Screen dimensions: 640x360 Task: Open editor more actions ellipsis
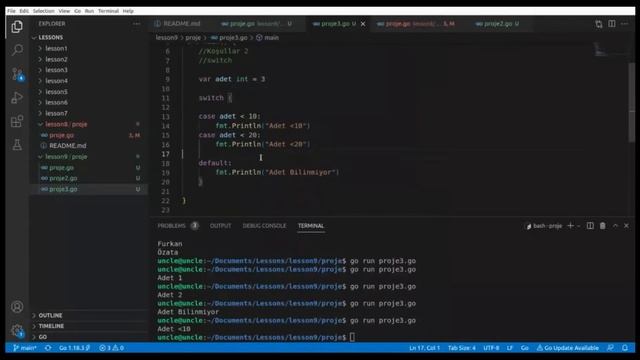[x=624, y=24]
